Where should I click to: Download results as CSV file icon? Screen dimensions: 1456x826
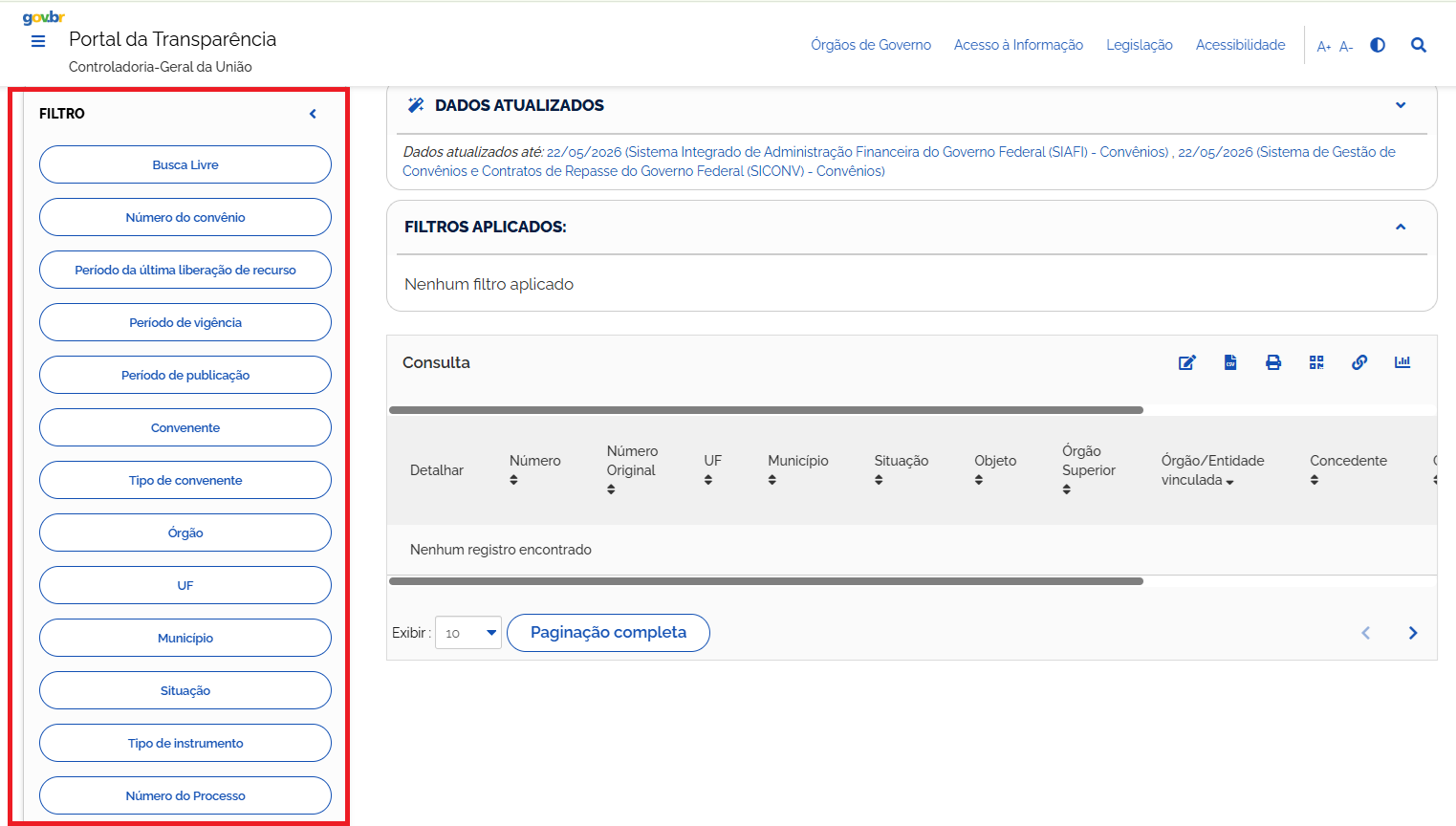(x=1230, y=362)
